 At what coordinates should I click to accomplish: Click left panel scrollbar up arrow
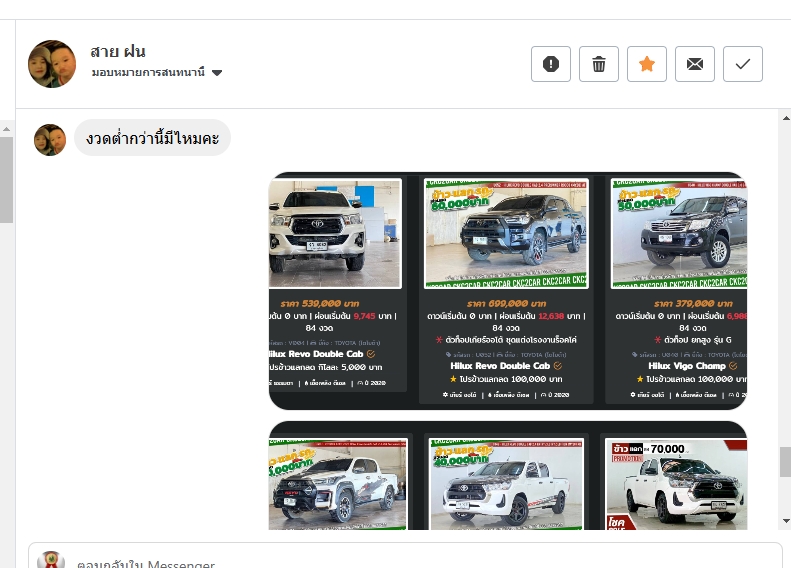7,129
